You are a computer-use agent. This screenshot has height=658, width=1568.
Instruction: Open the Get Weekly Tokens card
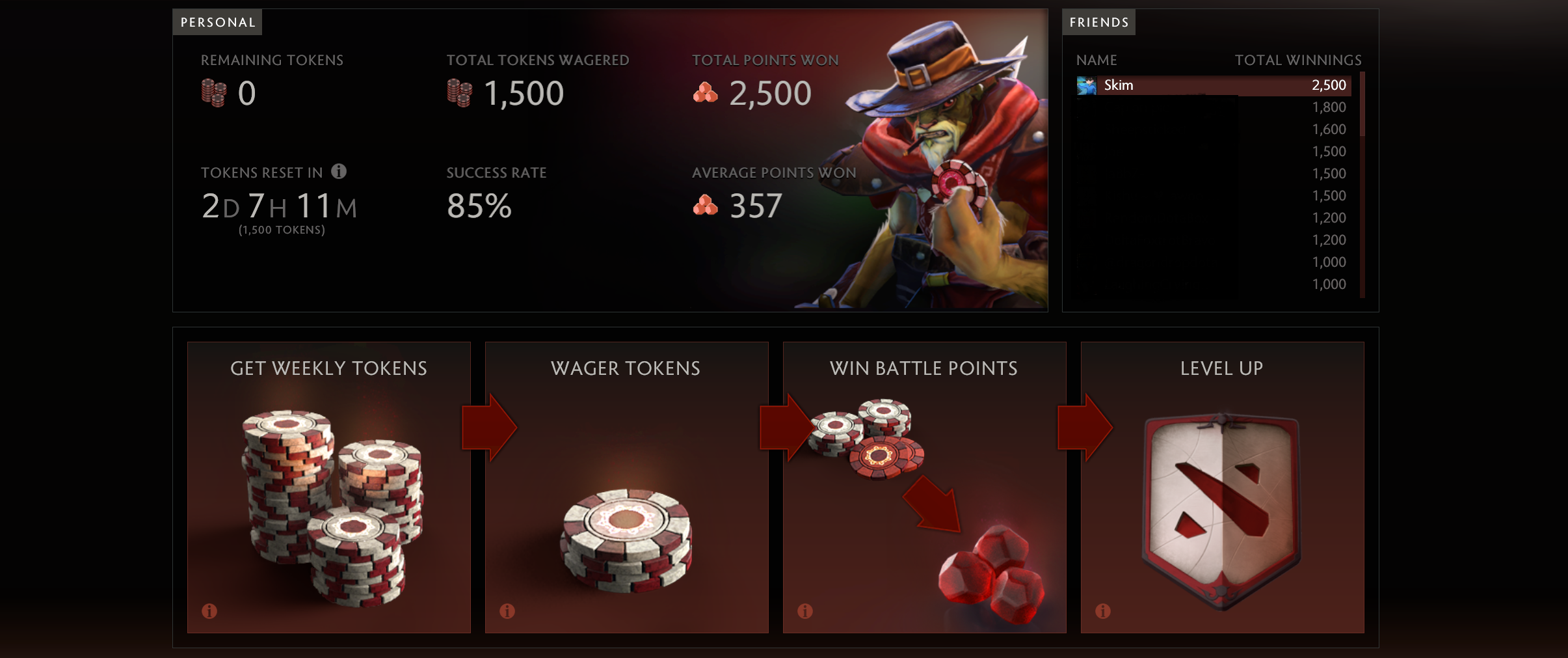click(x=329, y=487)
